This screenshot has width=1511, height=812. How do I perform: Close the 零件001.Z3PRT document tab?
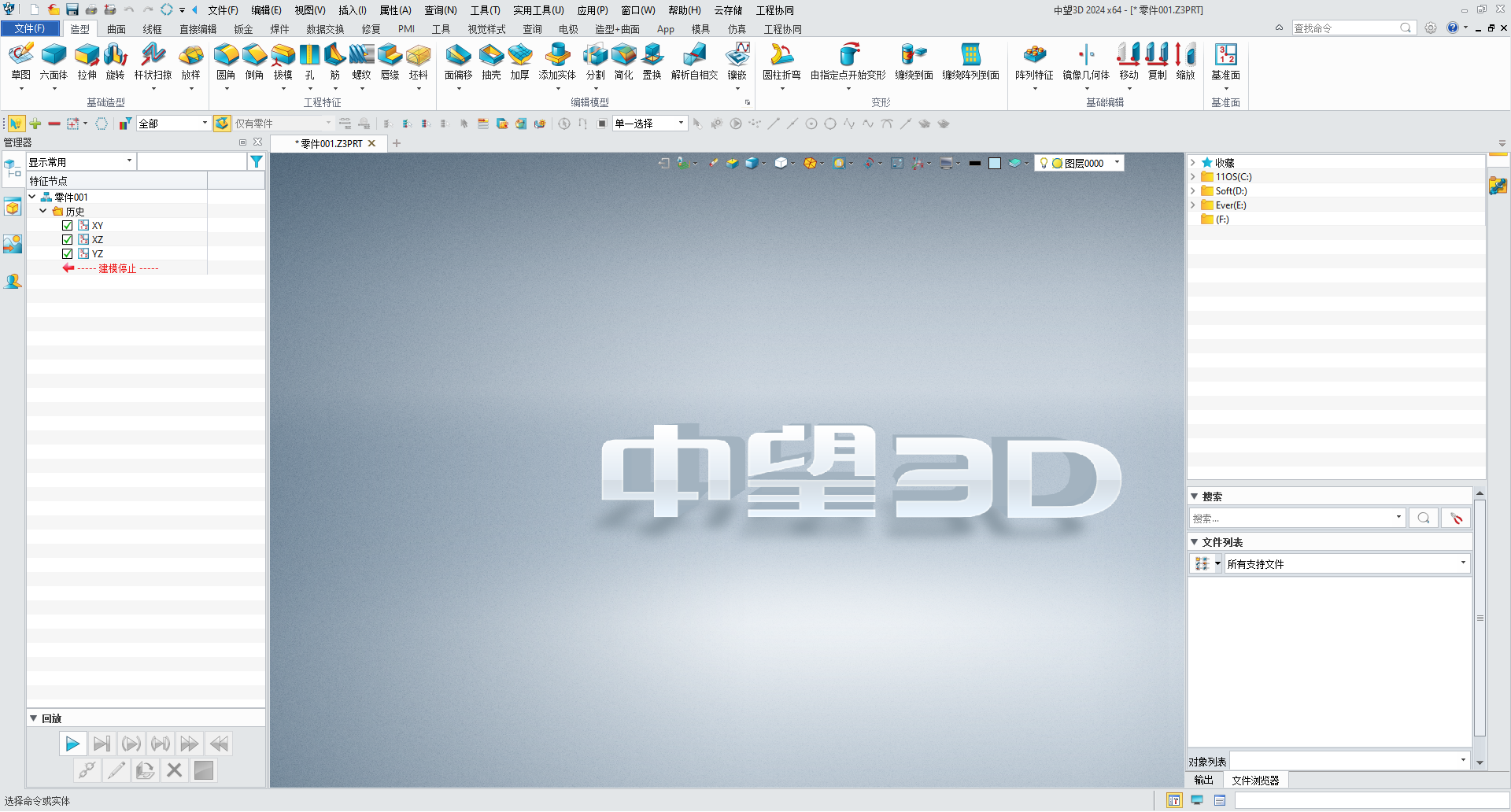click(372, 143)
